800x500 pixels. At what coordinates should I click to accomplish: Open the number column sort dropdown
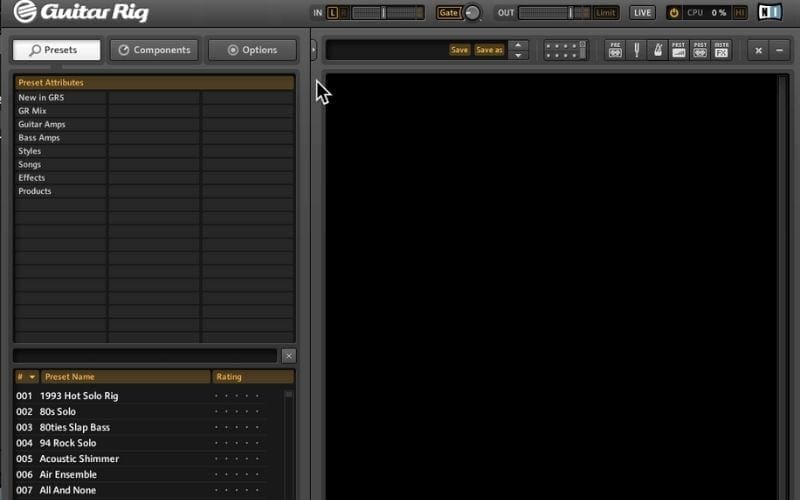tap(27, 377)
